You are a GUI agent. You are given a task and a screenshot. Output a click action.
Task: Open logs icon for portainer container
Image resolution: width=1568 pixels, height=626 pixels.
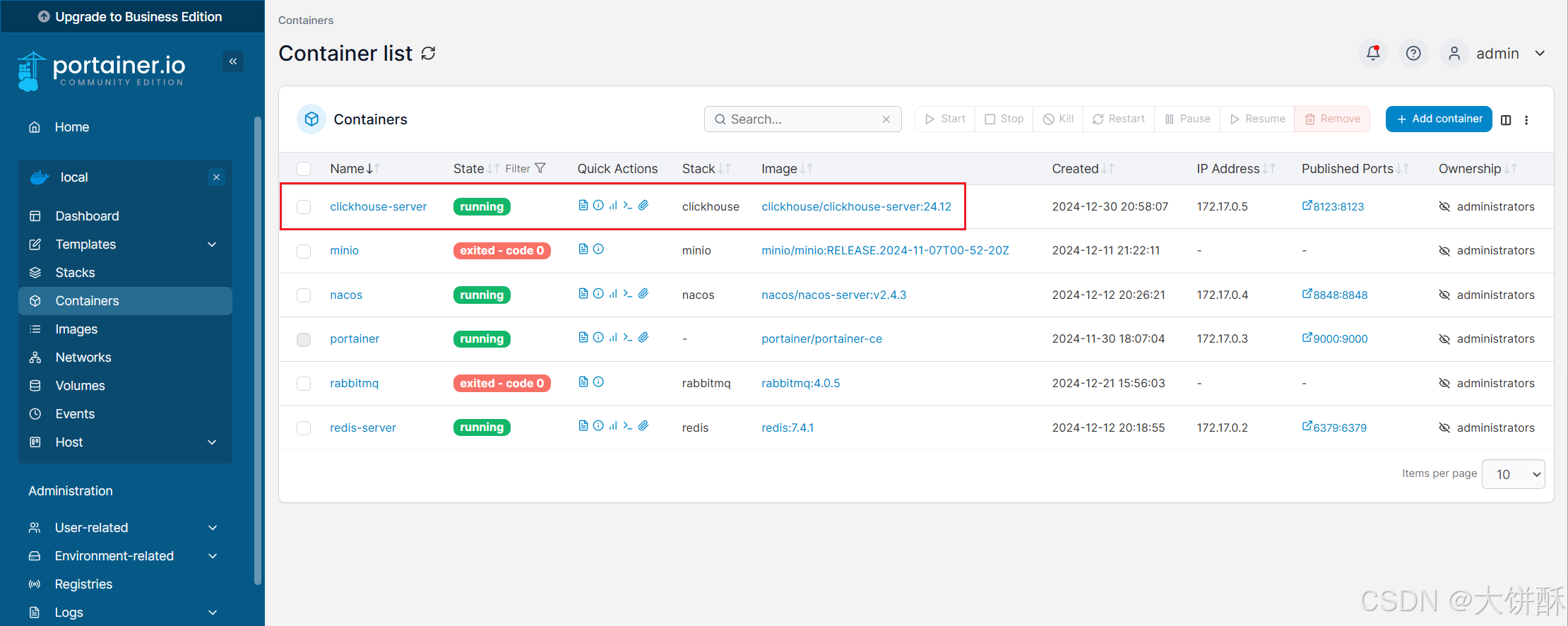click(583, 337)
